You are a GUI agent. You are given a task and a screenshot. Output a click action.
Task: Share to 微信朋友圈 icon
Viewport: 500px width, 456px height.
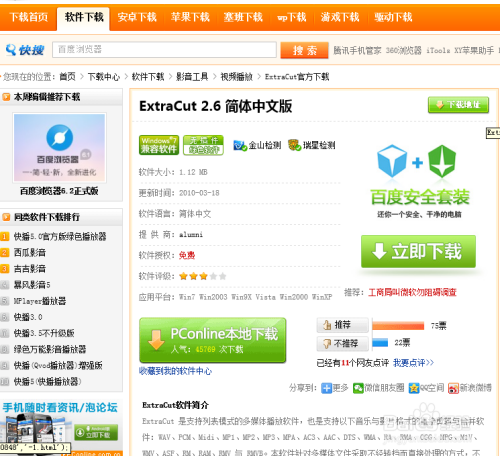358,388
